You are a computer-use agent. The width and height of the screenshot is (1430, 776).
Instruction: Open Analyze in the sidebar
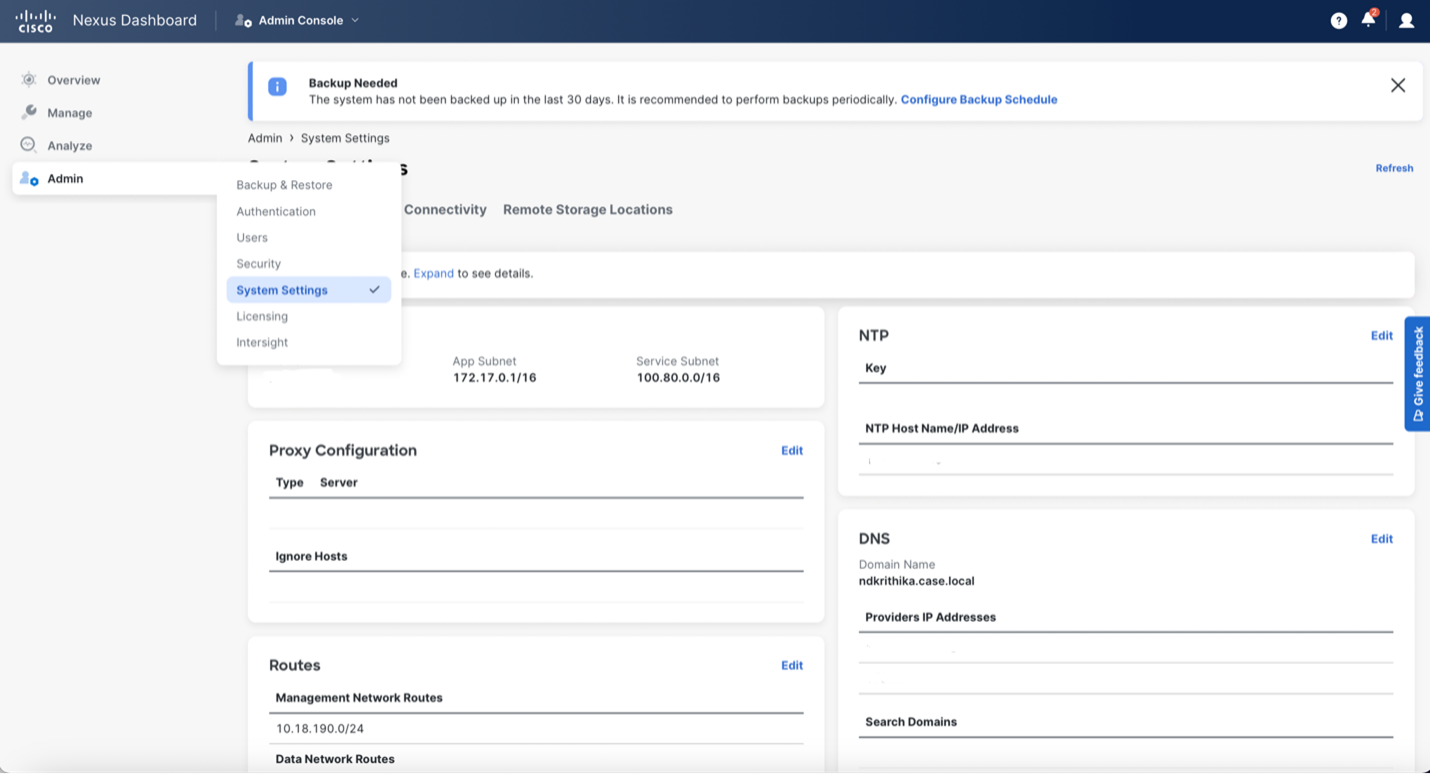coord(70,146)
